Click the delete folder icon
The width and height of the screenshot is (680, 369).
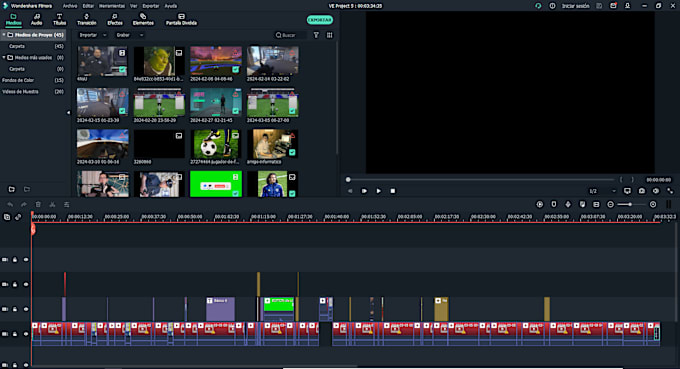pyautogui.click(x=27, y=189)
